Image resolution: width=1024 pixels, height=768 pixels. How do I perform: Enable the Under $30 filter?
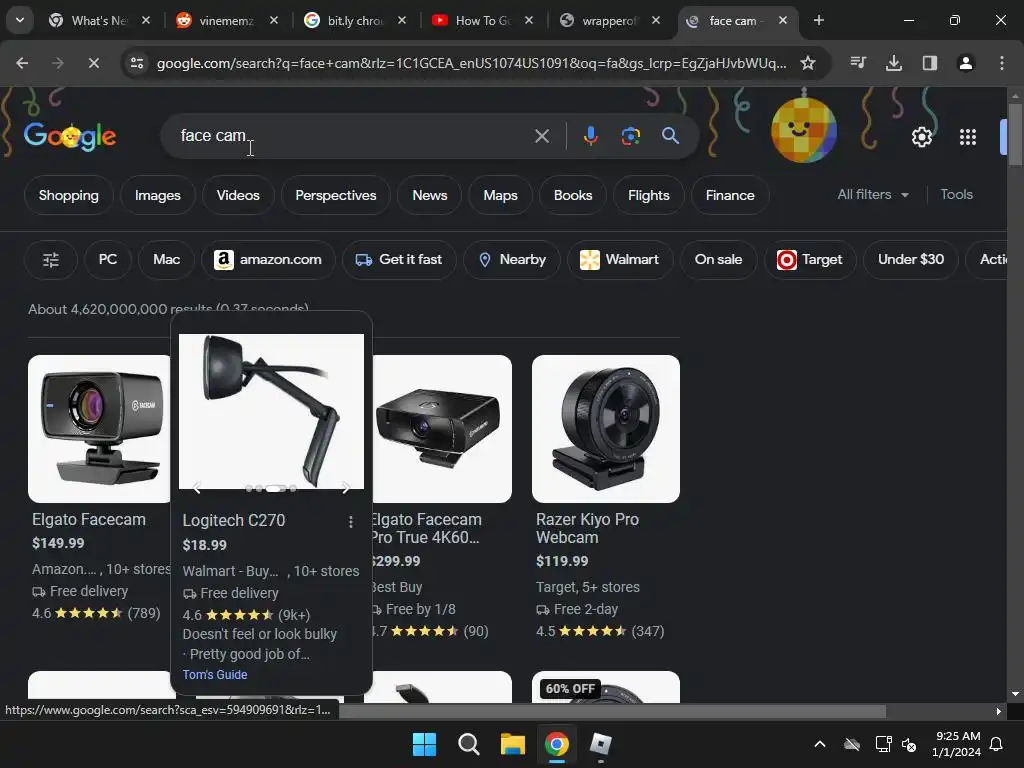pos(911,260)
